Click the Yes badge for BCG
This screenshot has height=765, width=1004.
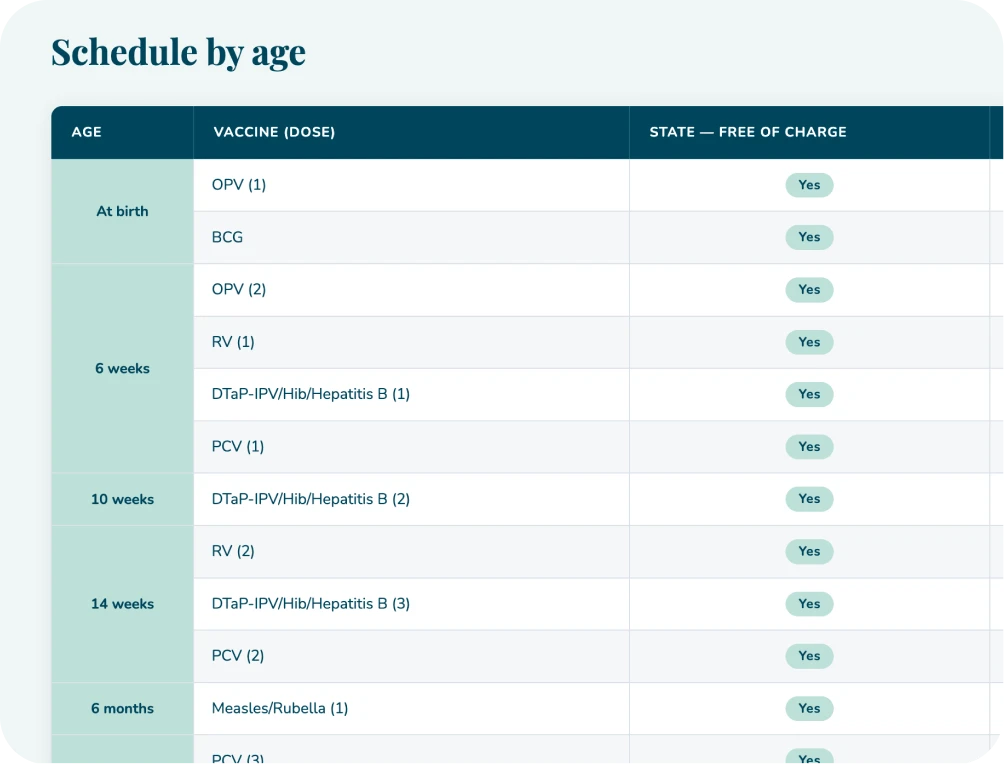click(x=809, y=238)
